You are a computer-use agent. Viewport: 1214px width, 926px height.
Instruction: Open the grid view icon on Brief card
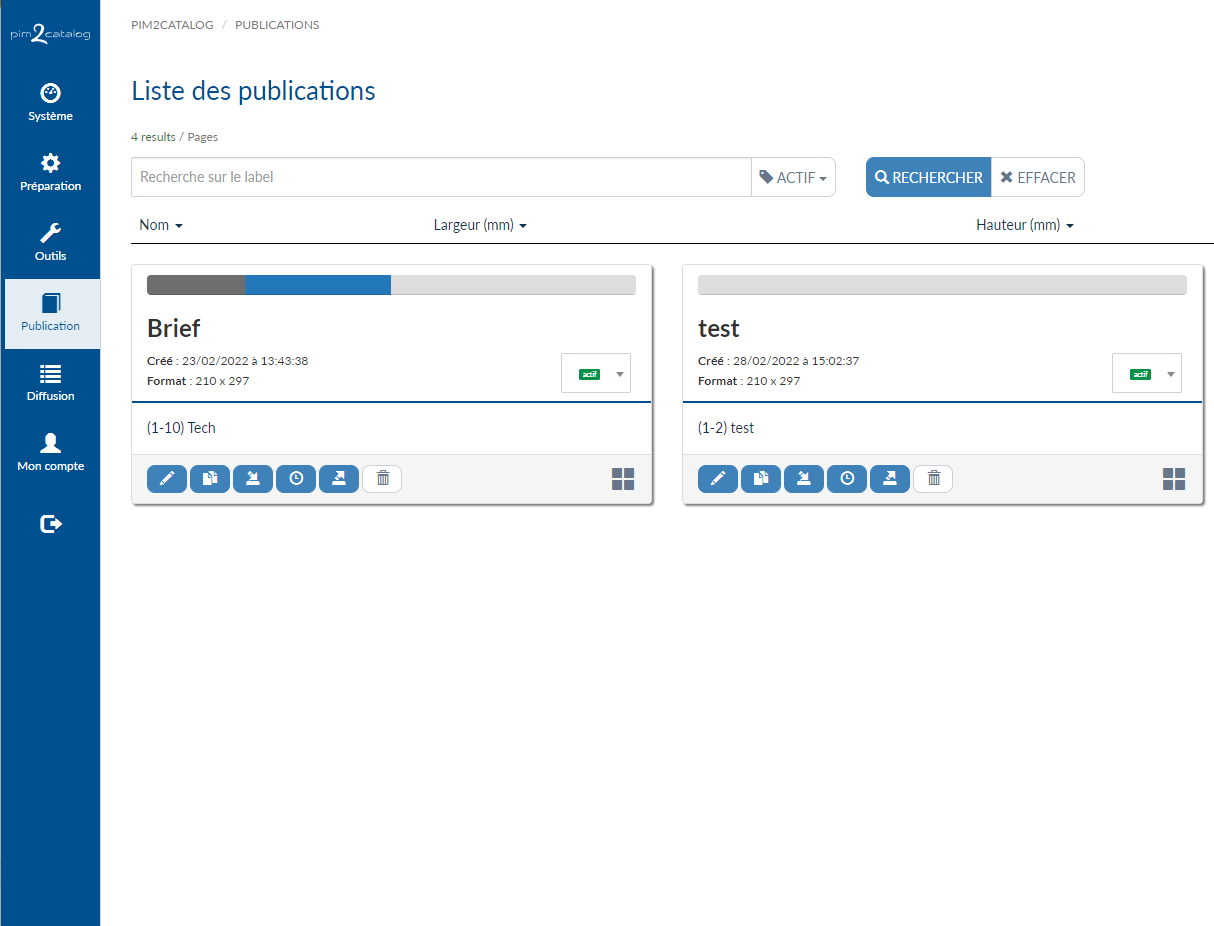(623, 479)
